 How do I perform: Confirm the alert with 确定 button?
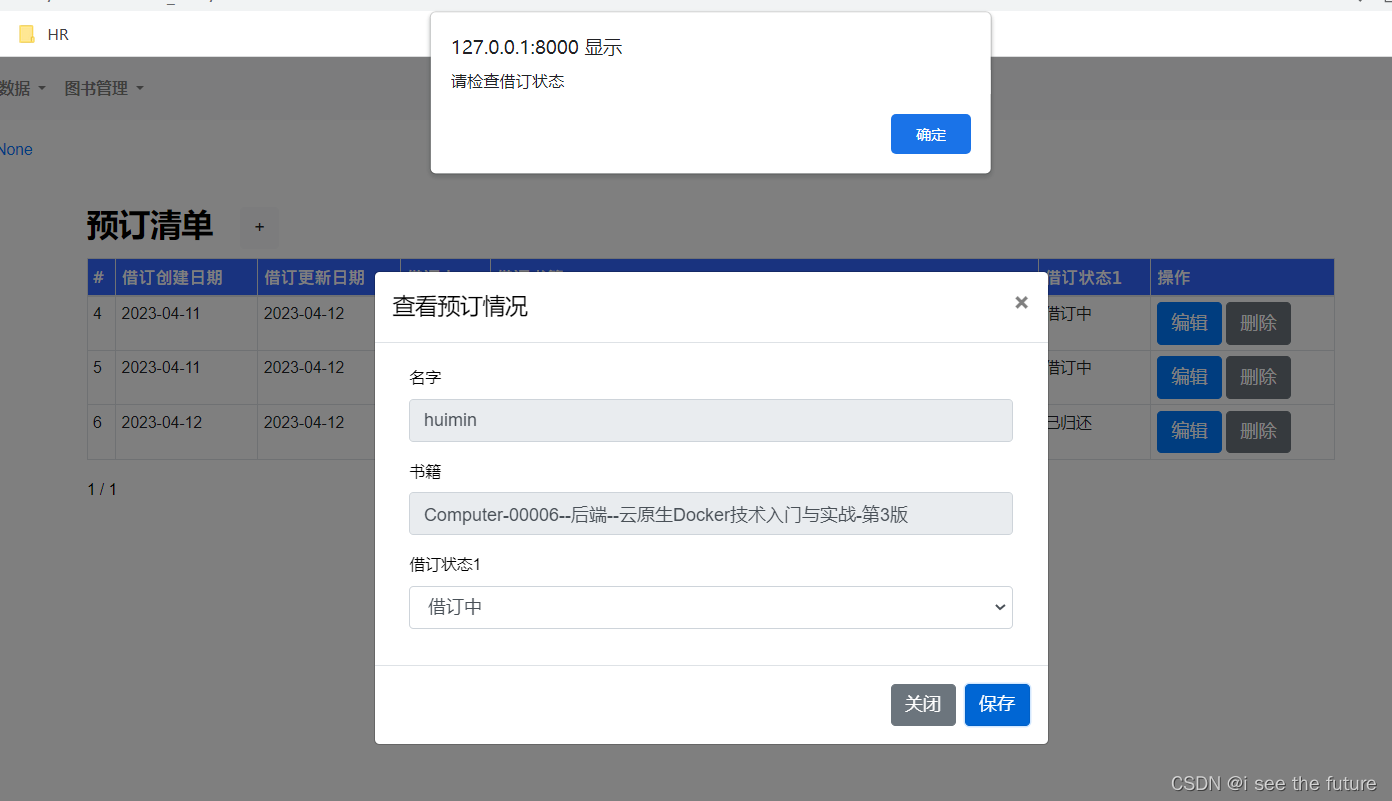click(930, 134)
